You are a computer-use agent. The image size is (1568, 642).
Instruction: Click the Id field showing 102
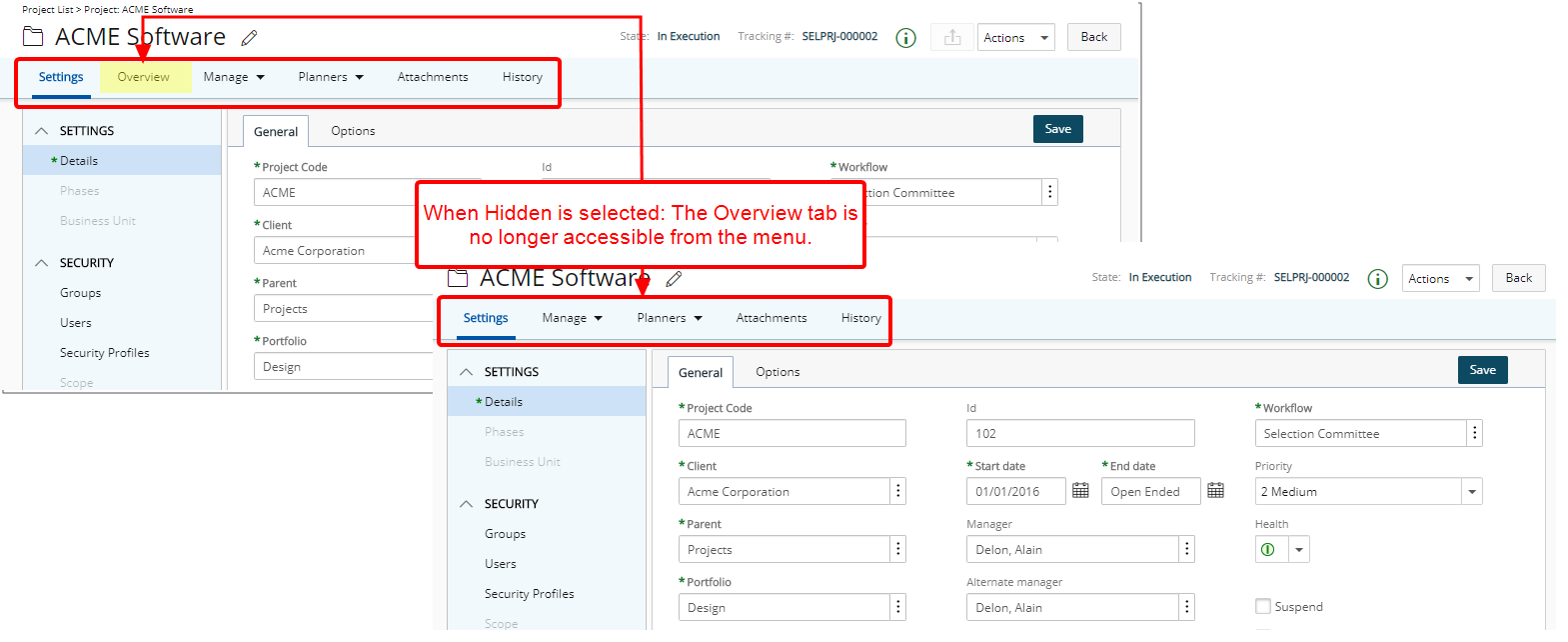coord(1080,433)
